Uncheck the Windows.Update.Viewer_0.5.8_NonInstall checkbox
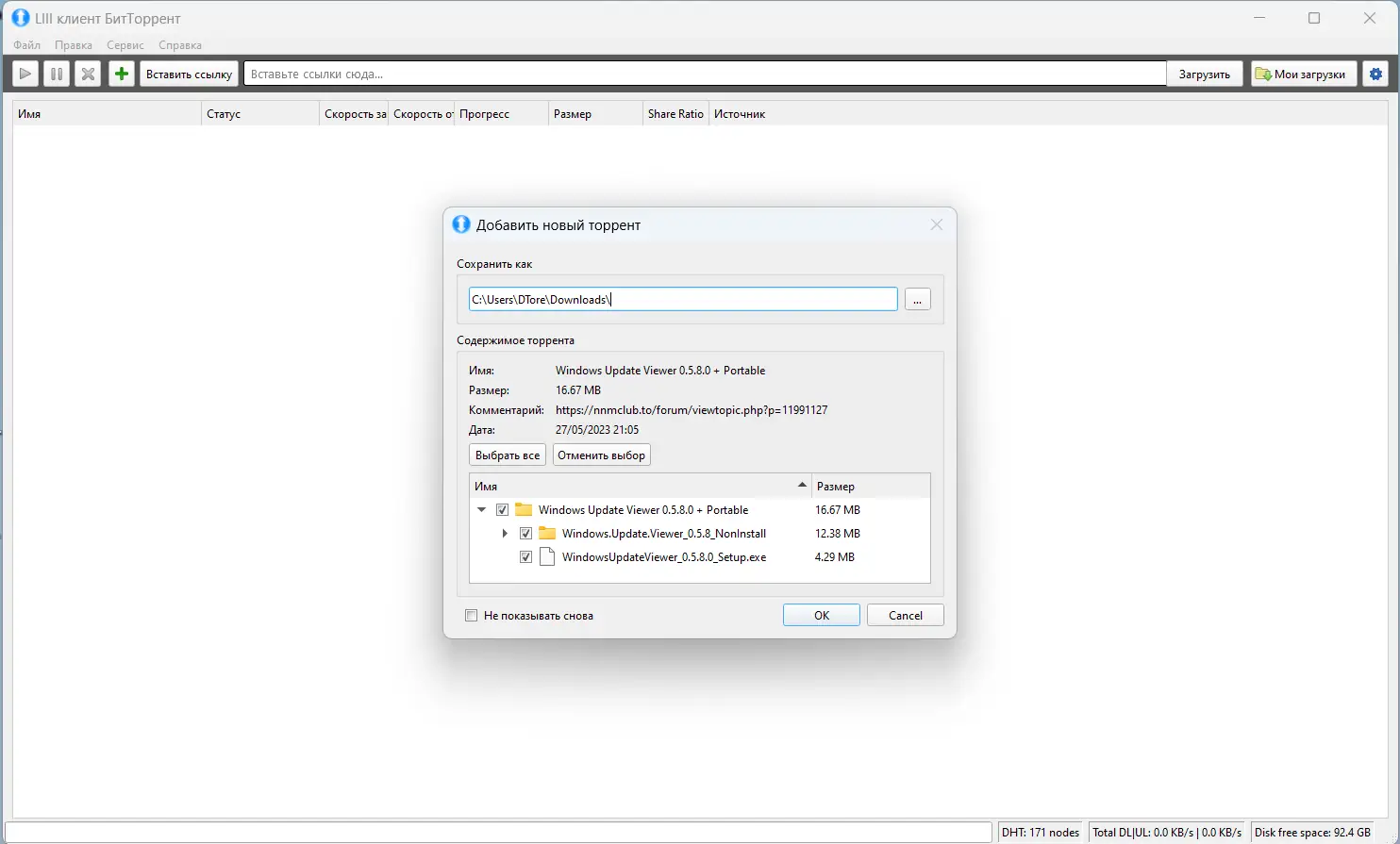Screen dimensions: 1400x844 (525, 533)
